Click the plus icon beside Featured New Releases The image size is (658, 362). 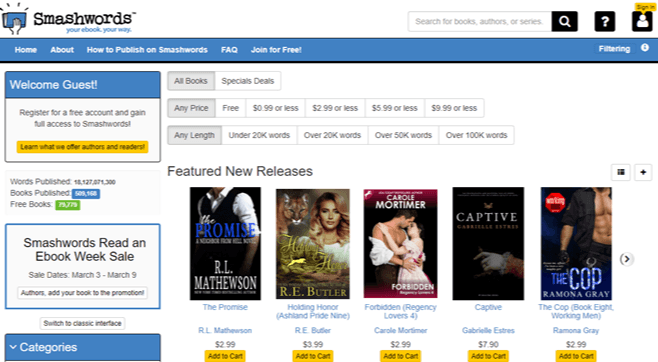pyautogui.click(x=643, y=172)
